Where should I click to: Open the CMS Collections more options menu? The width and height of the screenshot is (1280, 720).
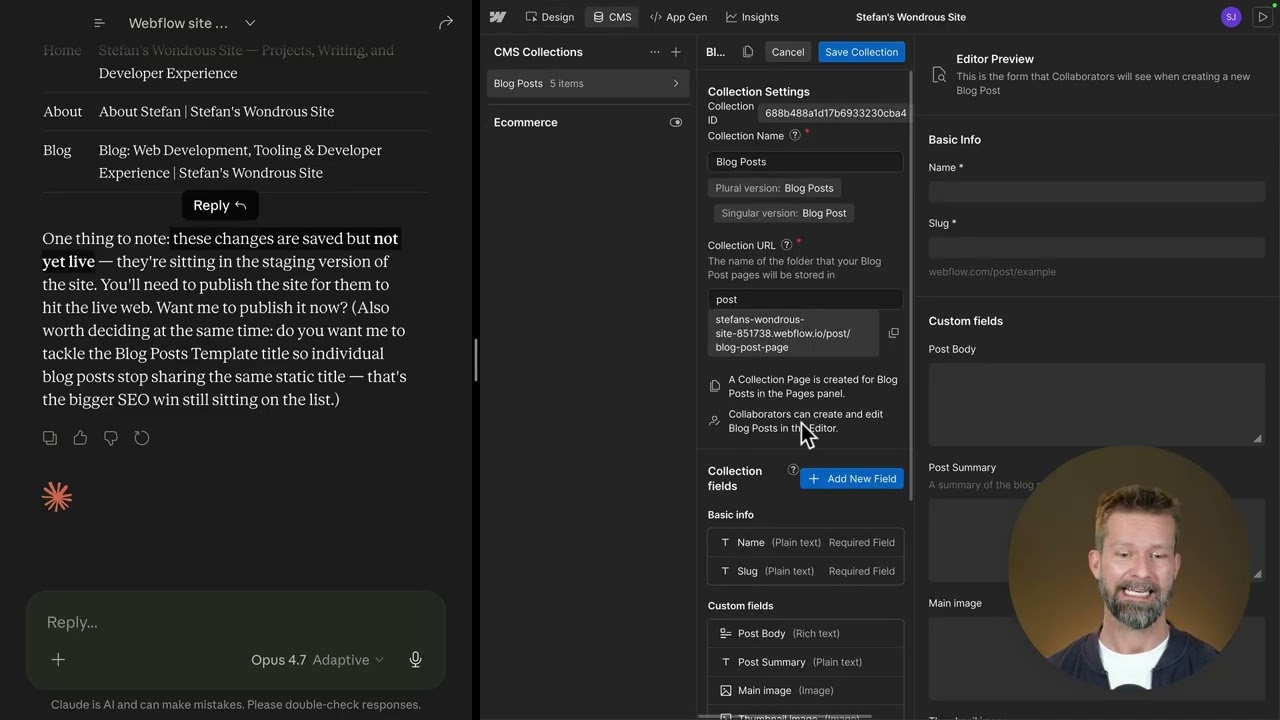(655, 52)
